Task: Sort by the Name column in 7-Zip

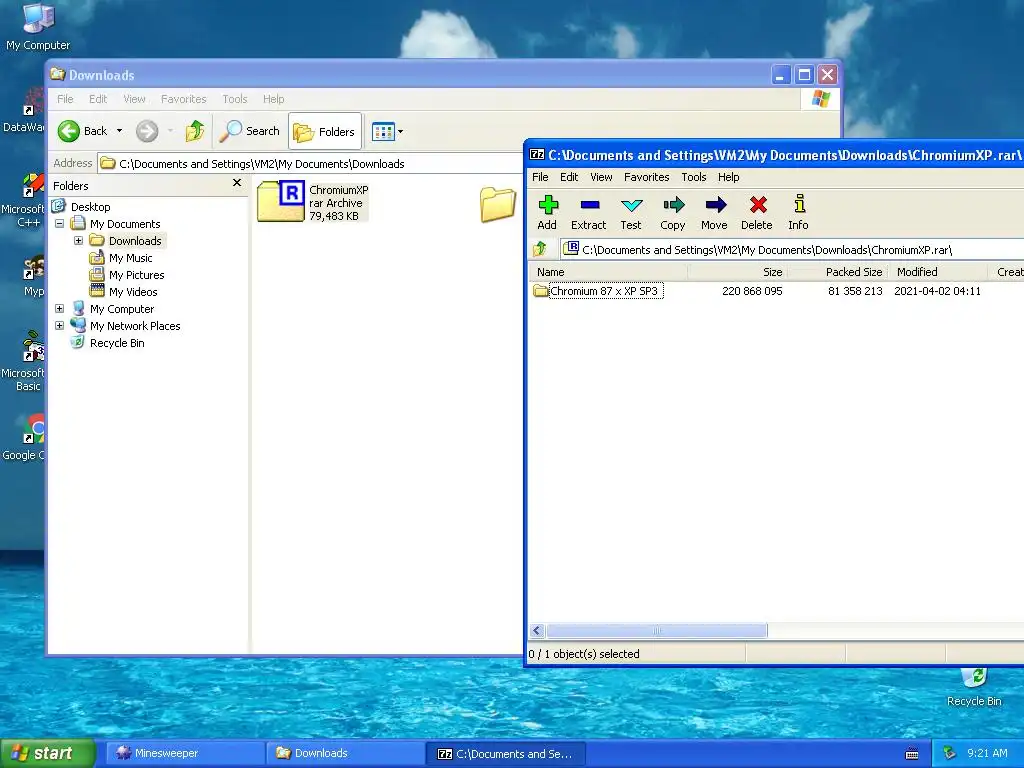Action: tap(607, 272)
